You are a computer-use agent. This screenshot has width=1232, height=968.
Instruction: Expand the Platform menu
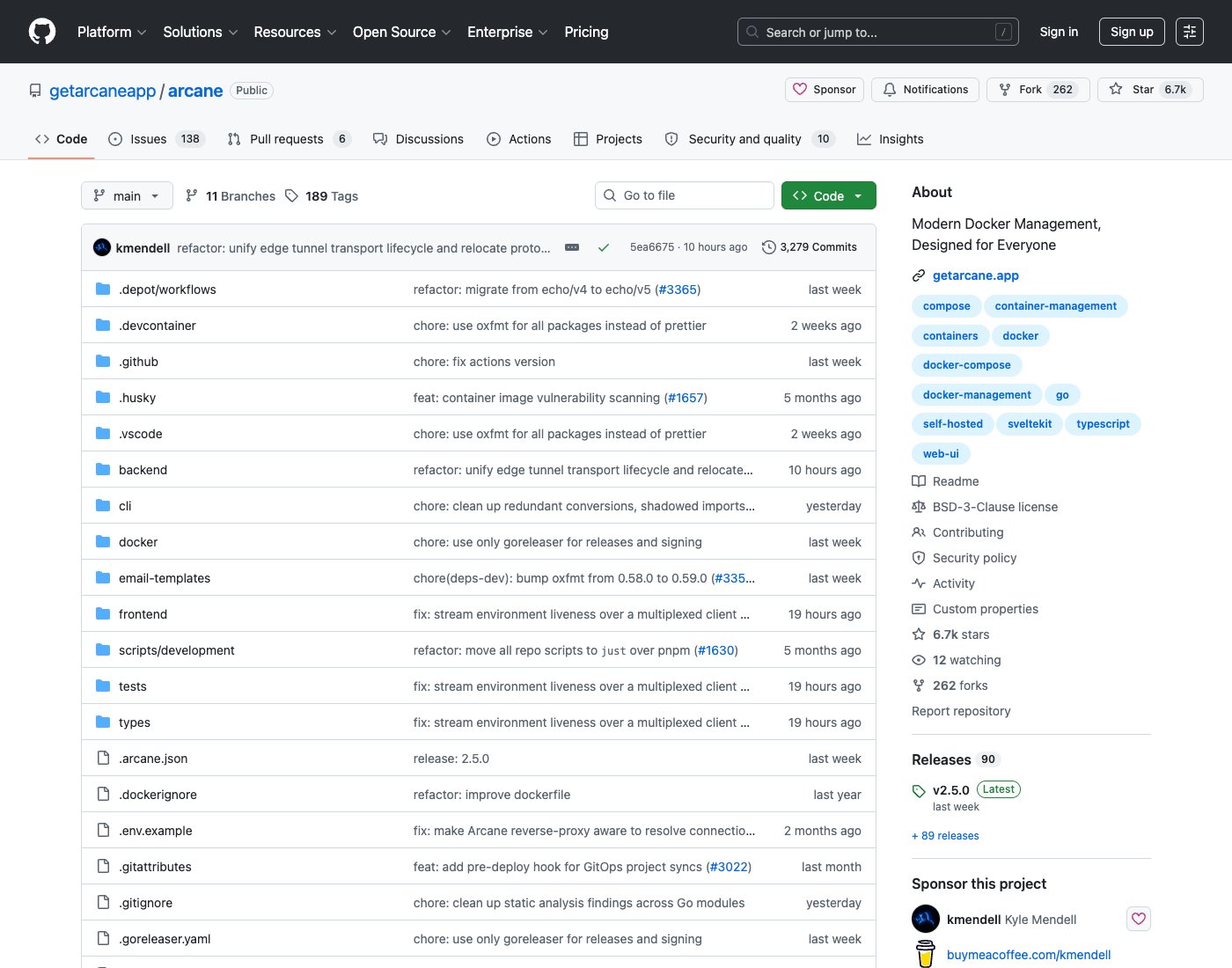[112, 32]
